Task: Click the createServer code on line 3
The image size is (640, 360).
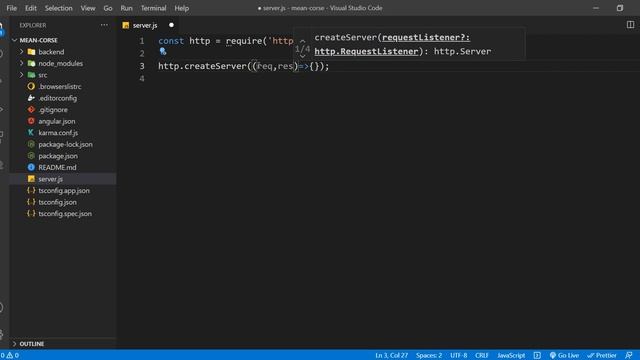Action: [216, 66]
